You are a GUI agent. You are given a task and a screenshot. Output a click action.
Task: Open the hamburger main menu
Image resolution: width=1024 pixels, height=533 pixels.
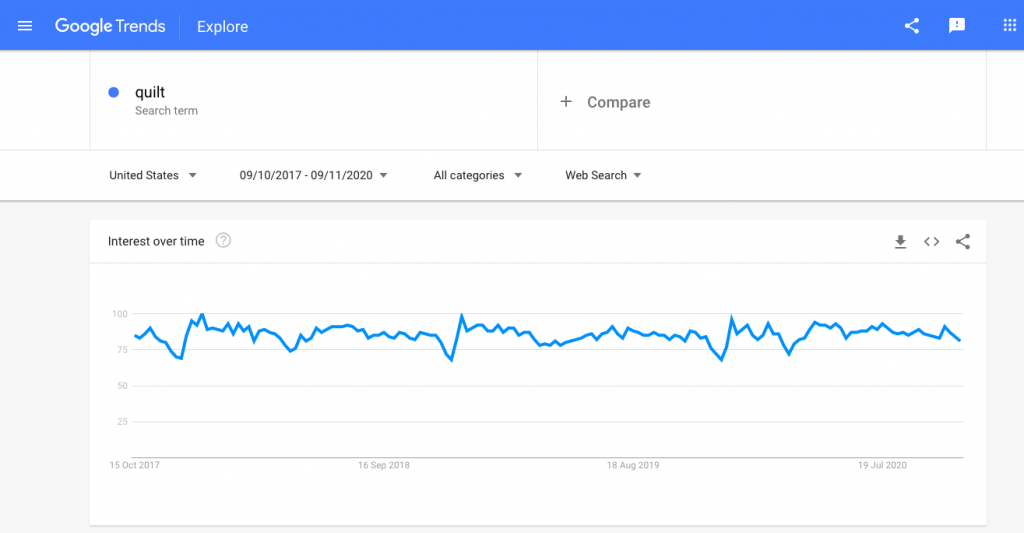25,26
